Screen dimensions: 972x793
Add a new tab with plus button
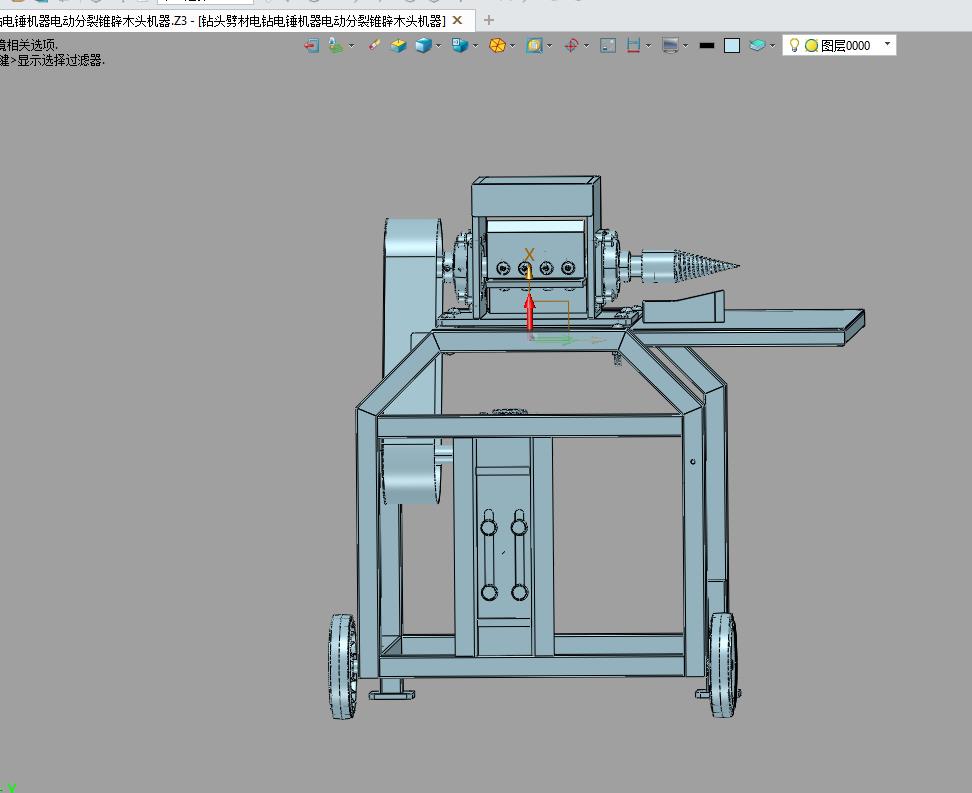pyautogui.click(x=488, y=20)
